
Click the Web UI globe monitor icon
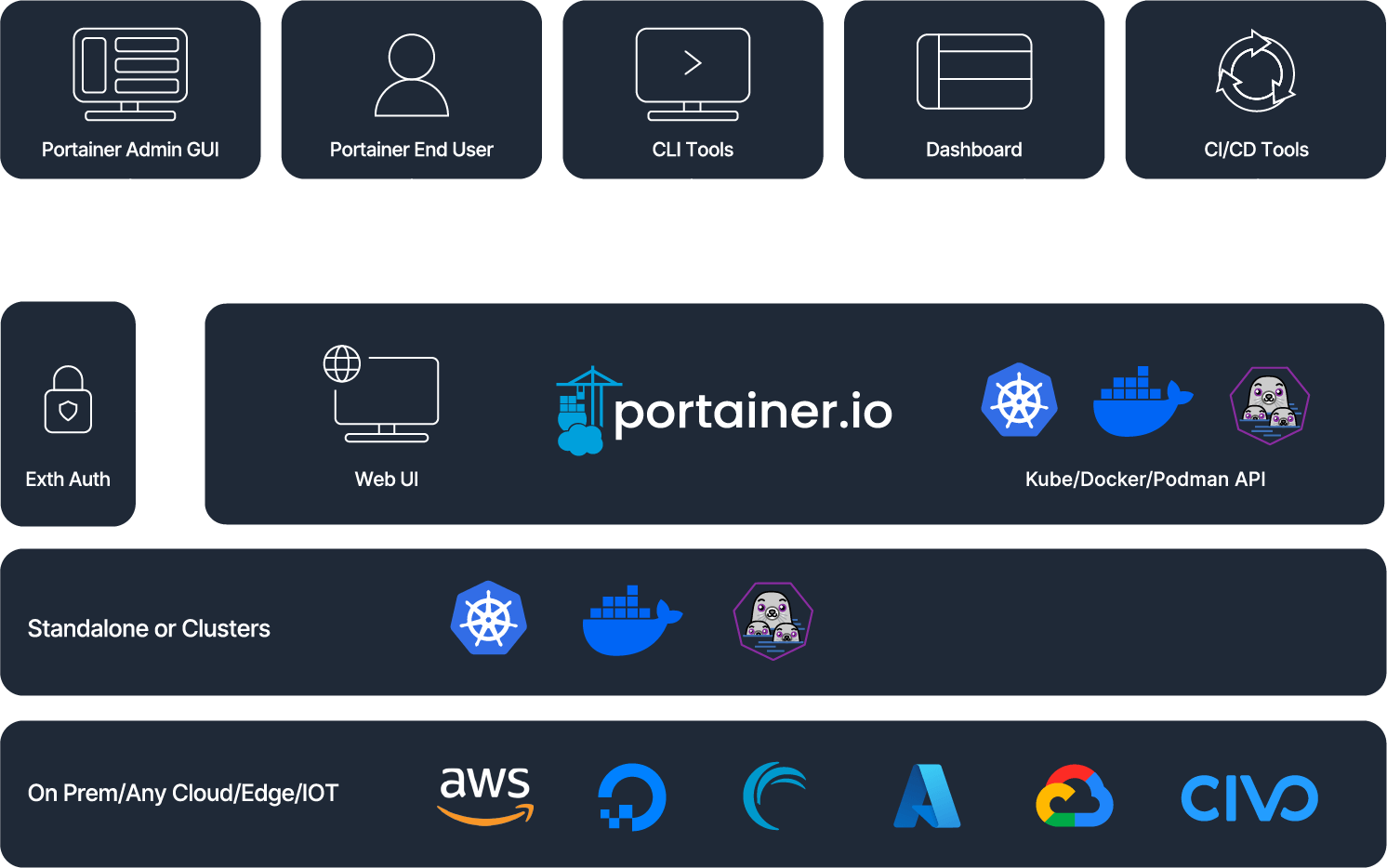click(381, 394)
